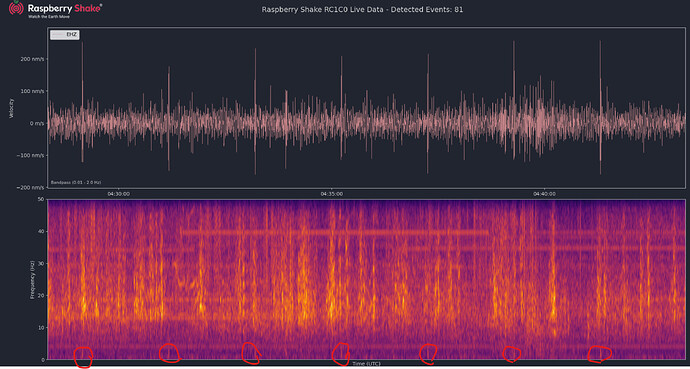Click the '50' frequency tick label

(x=42, y=199)
